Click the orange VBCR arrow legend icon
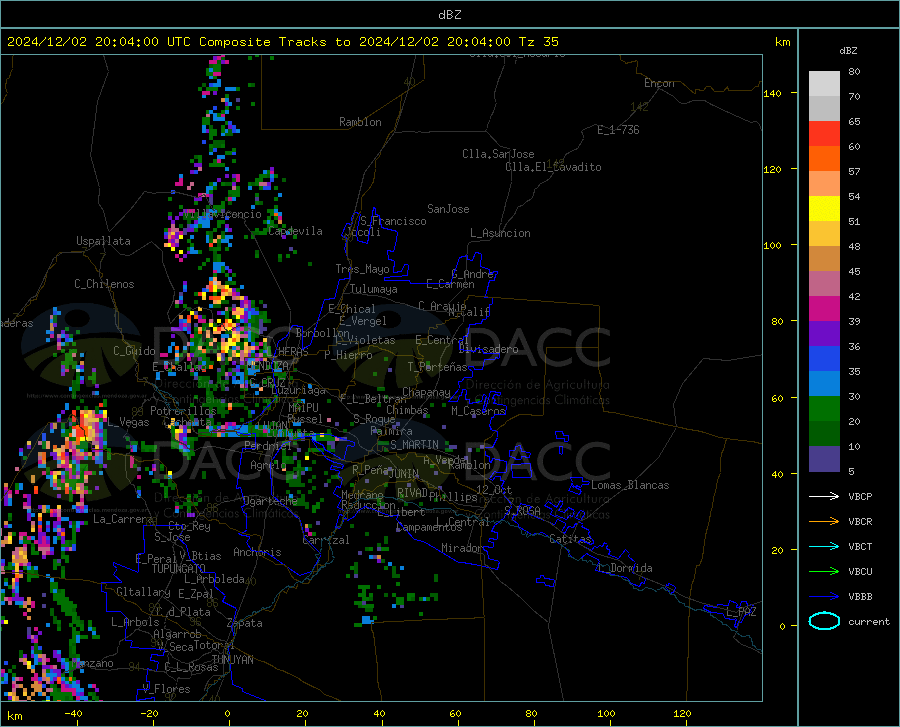Viewport: 900px width, 727px height. [824, 522]
